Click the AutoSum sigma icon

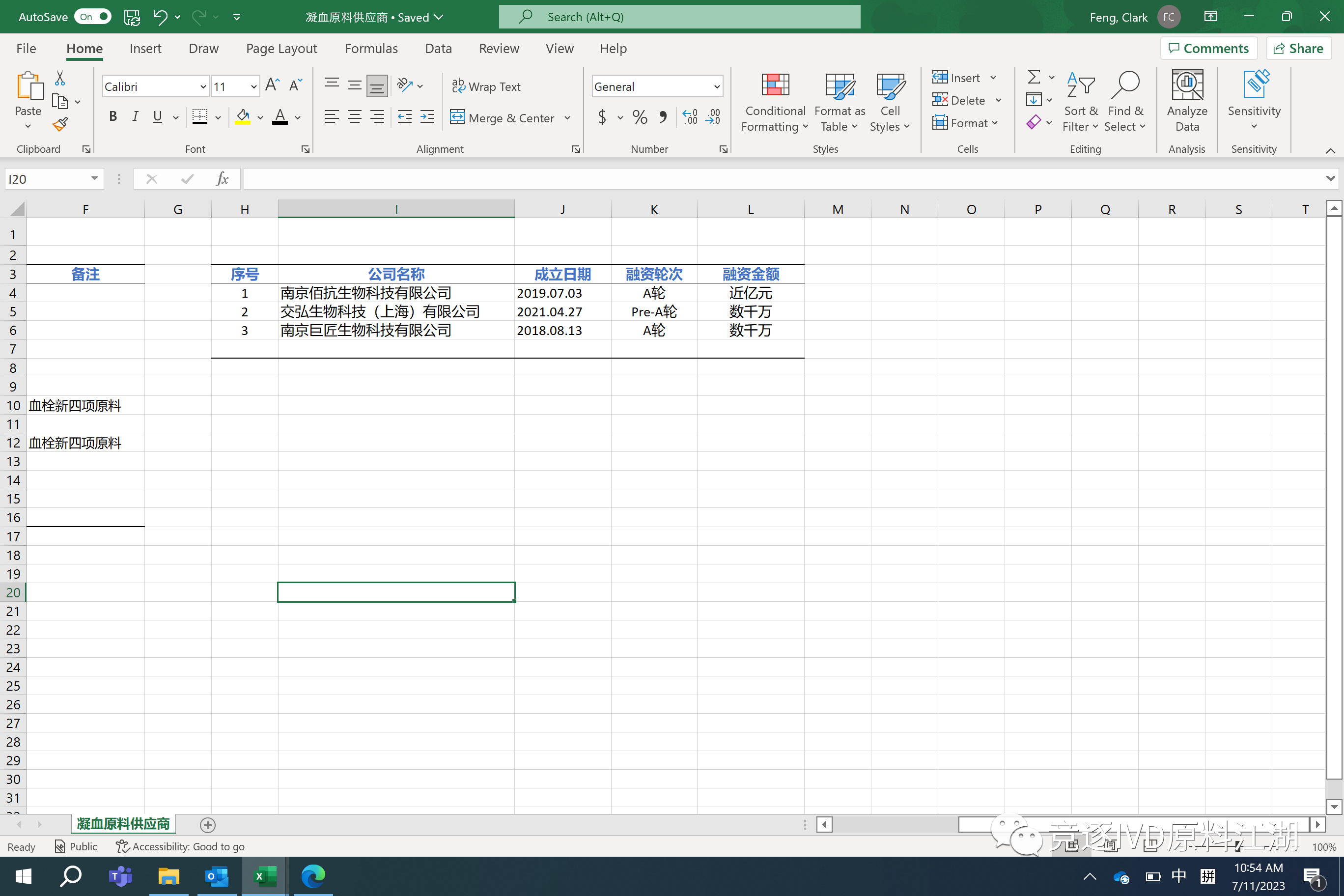(x=1033, y=77)
